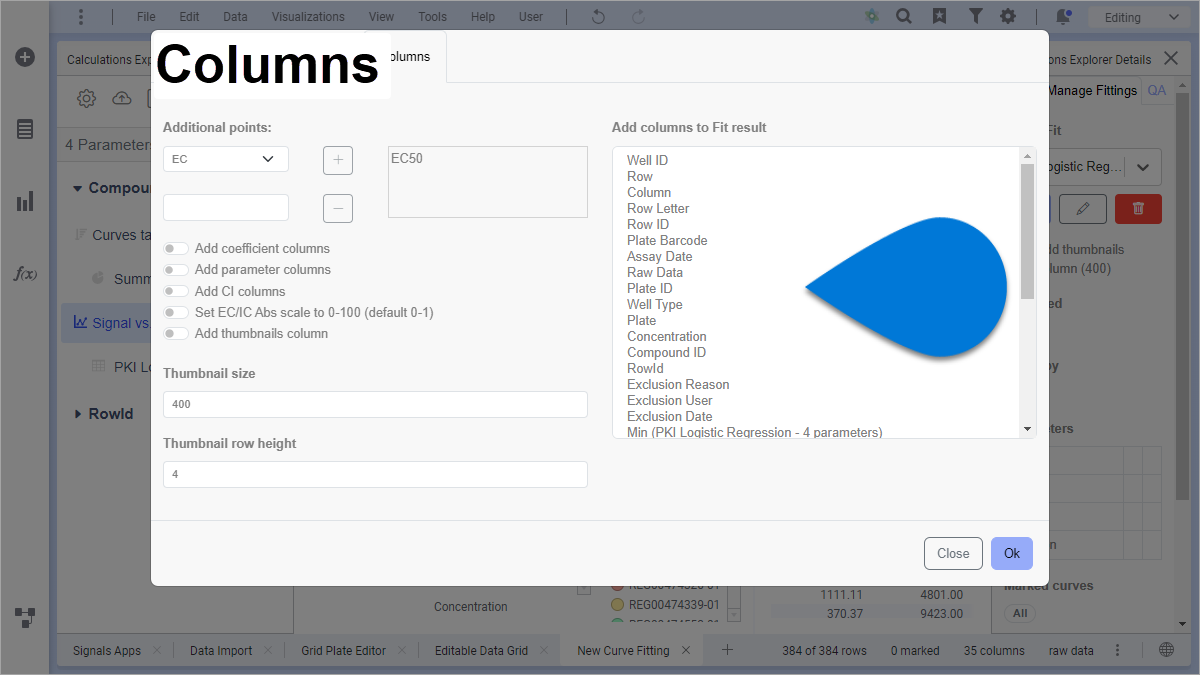1200x675 pixels.
Task: Click the Thumbnail size input field
Action: tap(375, 404)
